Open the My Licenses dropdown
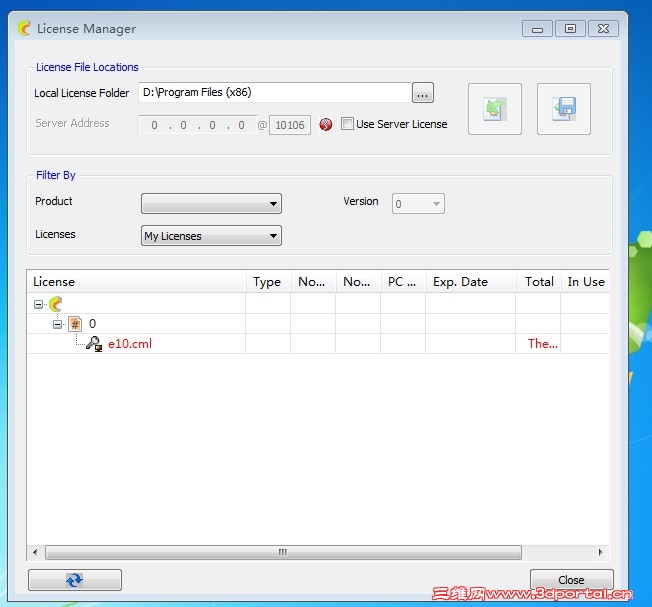The height and width of the screenshot is (607, 652). pos(211,236)
